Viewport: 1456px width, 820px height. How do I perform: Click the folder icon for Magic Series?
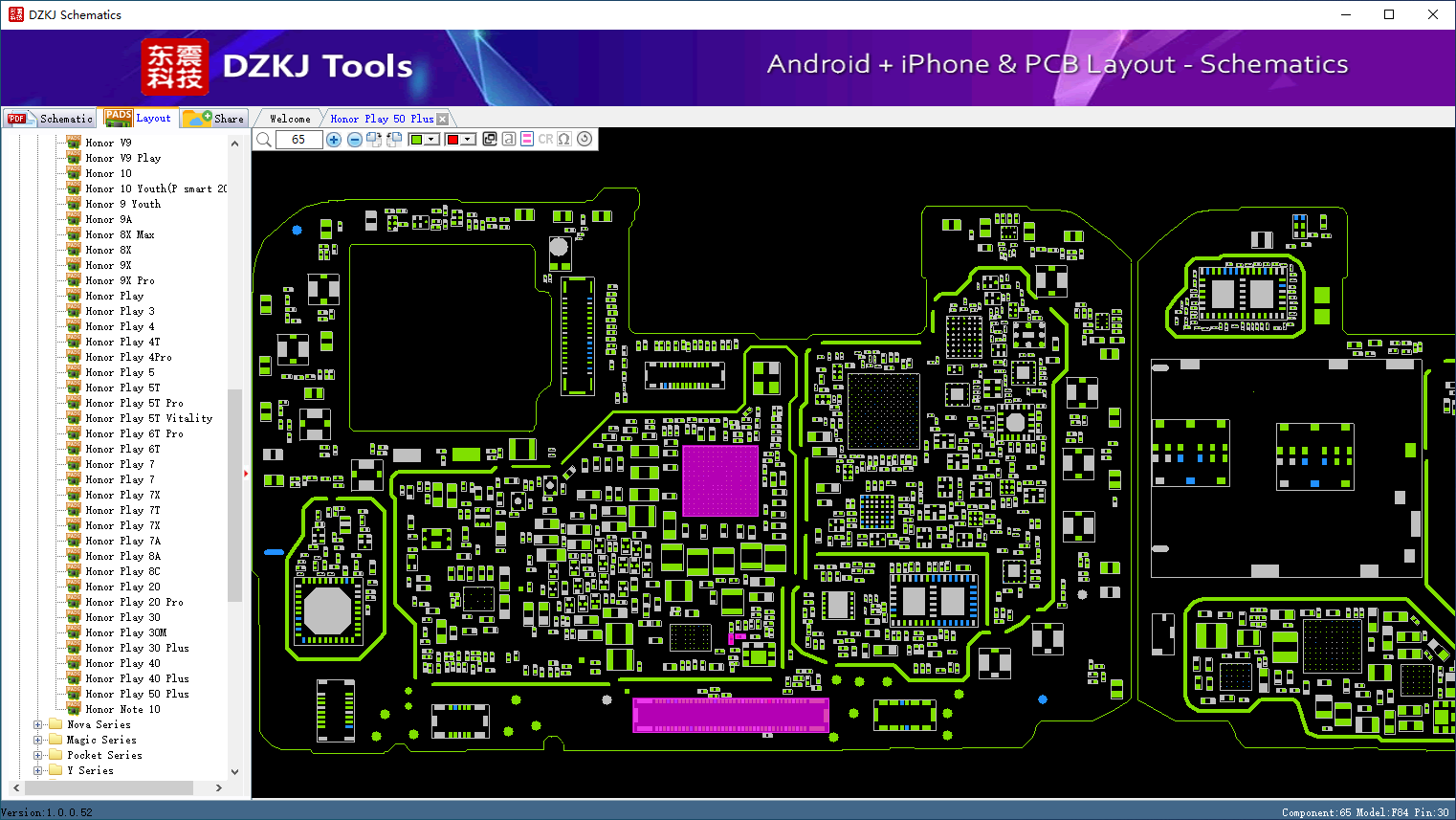tap(55, 740)
